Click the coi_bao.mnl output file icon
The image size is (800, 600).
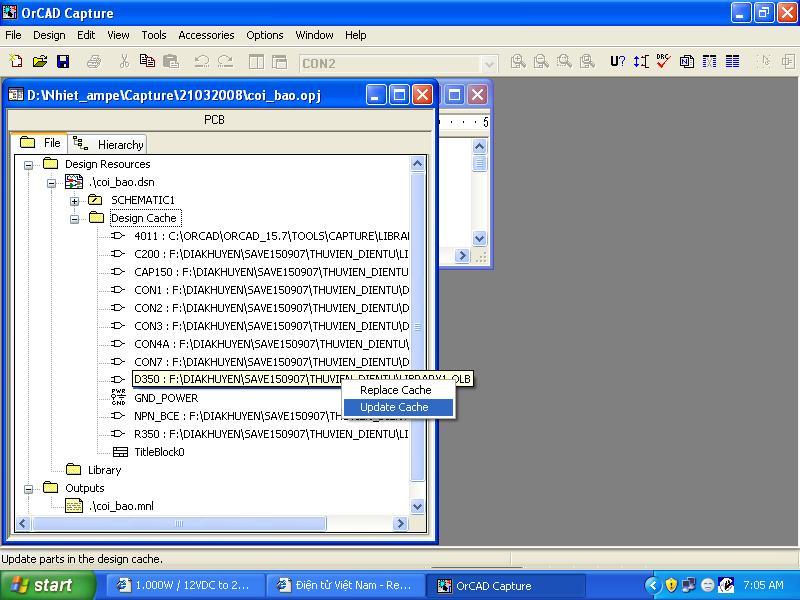point(74,506)
